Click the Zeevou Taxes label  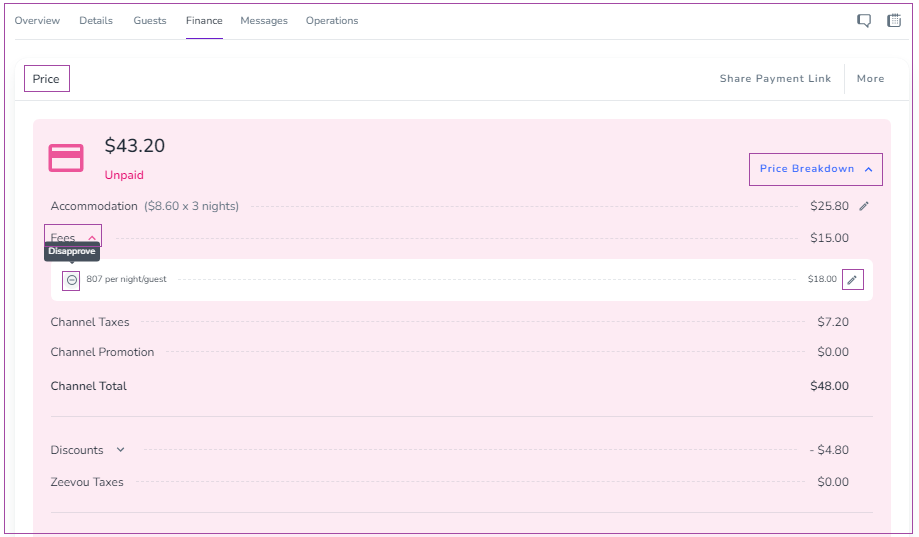coord(87,482)
